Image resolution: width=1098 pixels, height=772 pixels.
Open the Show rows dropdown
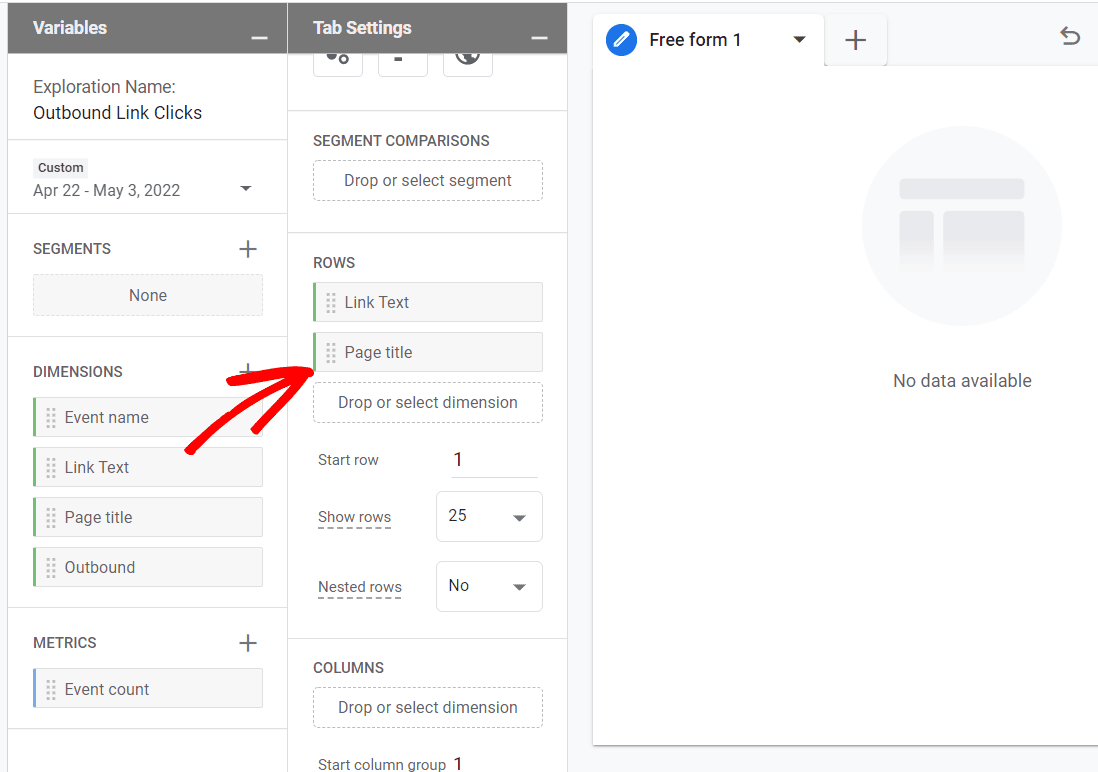click(x=489, y=516)
